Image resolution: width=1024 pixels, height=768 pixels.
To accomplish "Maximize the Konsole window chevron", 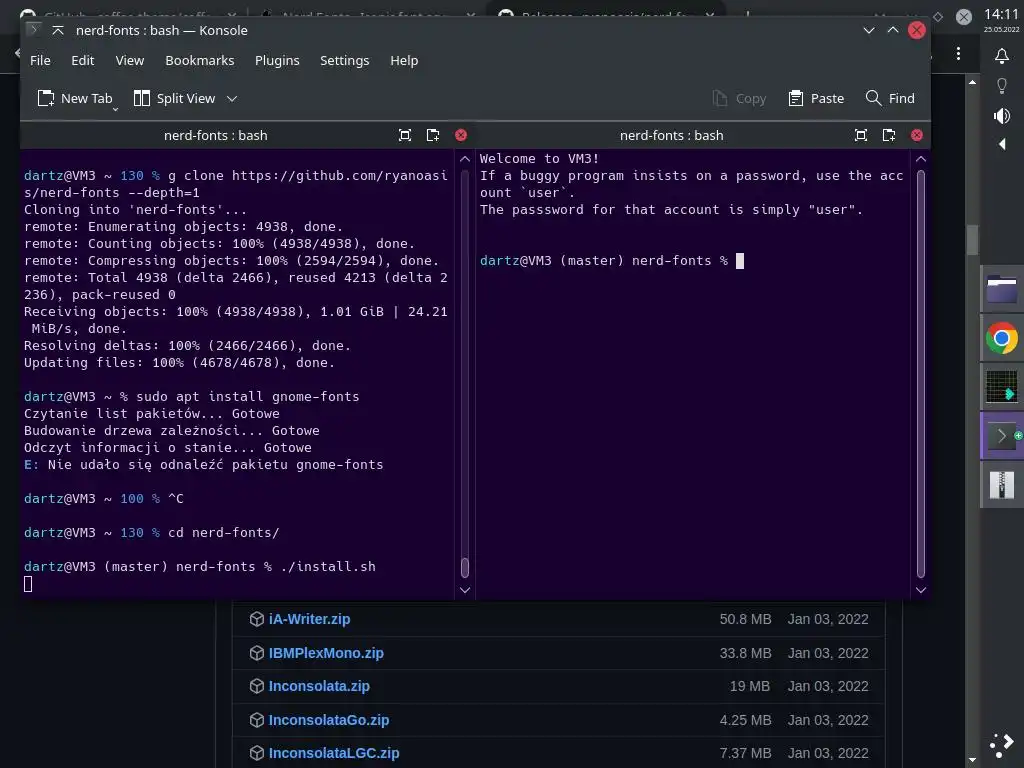I will 893,30.
